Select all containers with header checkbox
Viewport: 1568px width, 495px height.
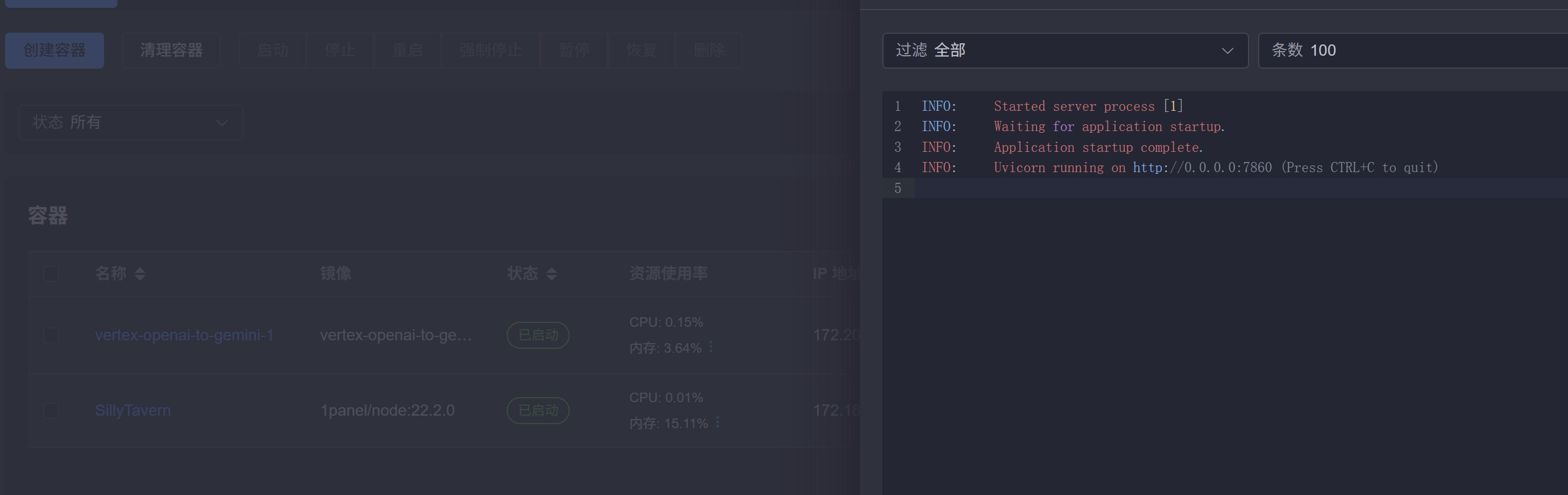(x=51, y=274)
